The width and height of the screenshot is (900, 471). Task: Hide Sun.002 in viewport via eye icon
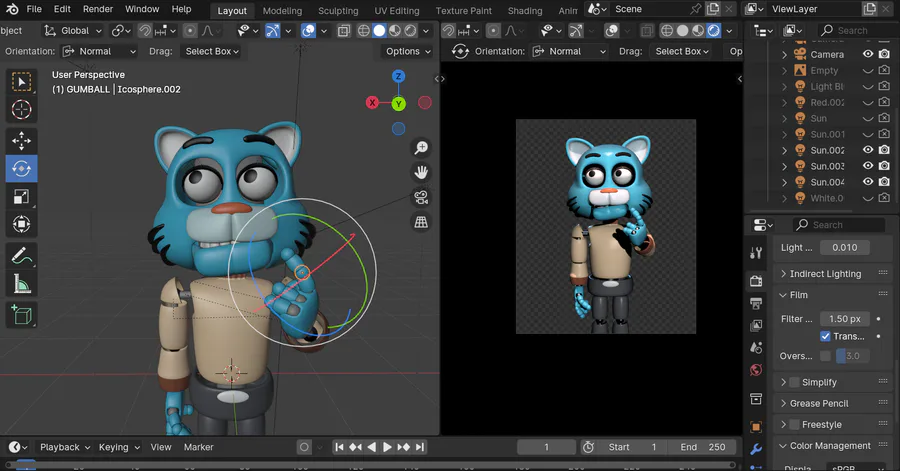pyautogui.click(x=868, y=150)
